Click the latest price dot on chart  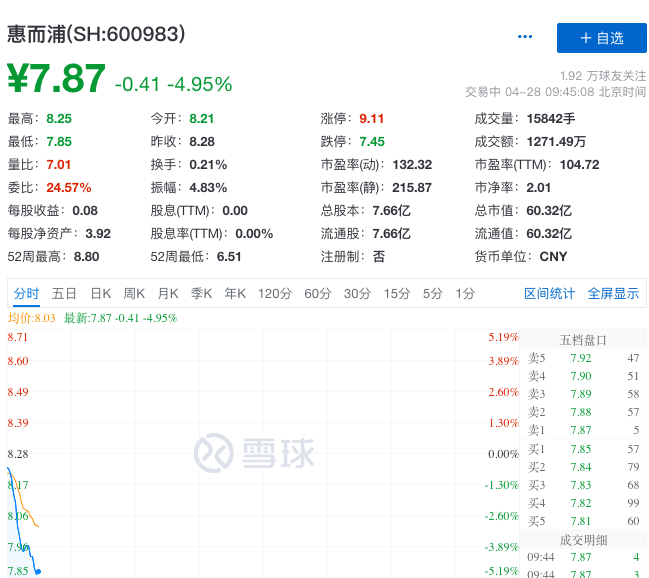point(38,572)
